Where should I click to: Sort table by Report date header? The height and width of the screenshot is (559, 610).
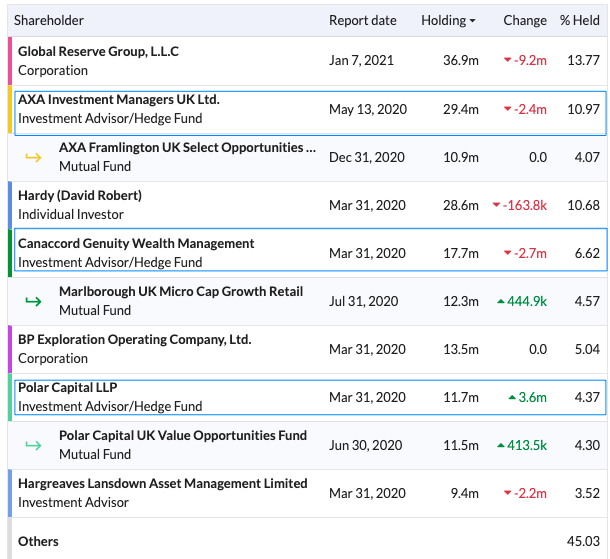363,20
